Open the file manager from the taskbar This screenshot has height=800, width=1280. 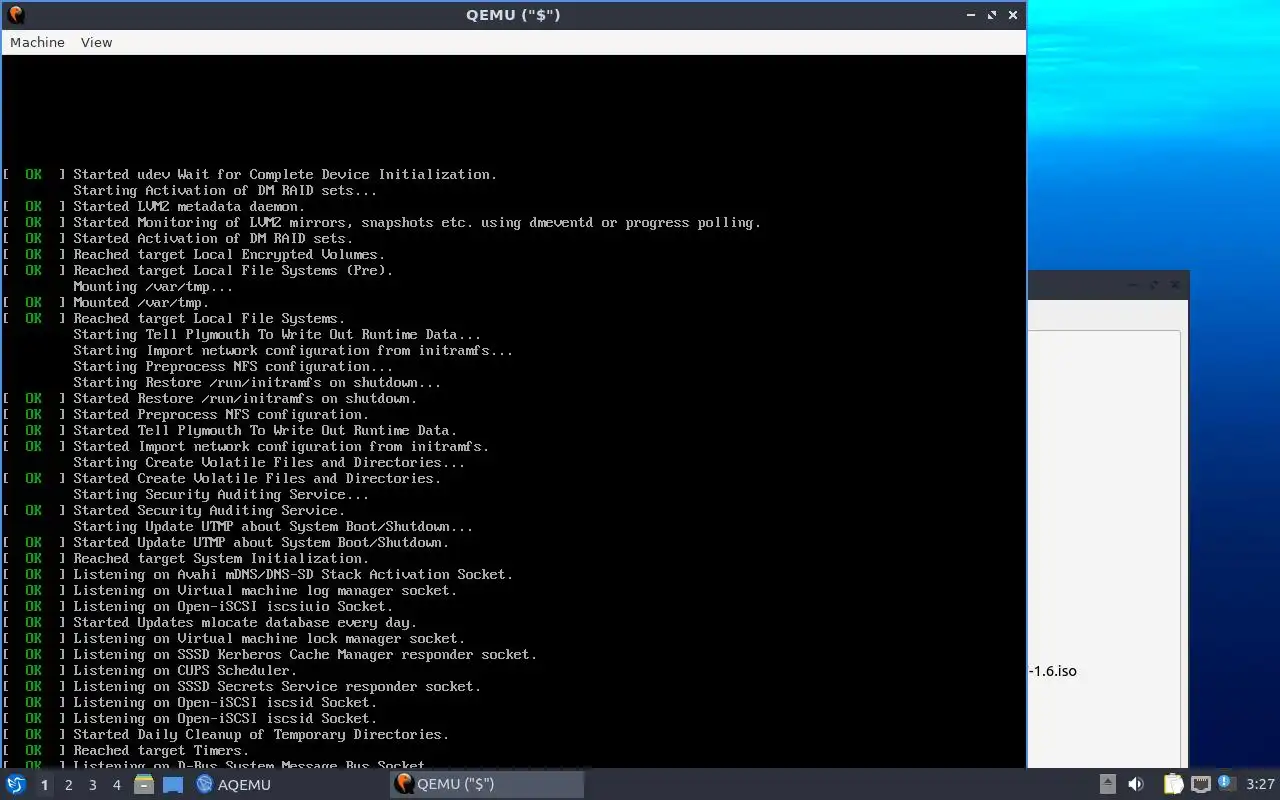pyautogui.click(x=144, y=784)
